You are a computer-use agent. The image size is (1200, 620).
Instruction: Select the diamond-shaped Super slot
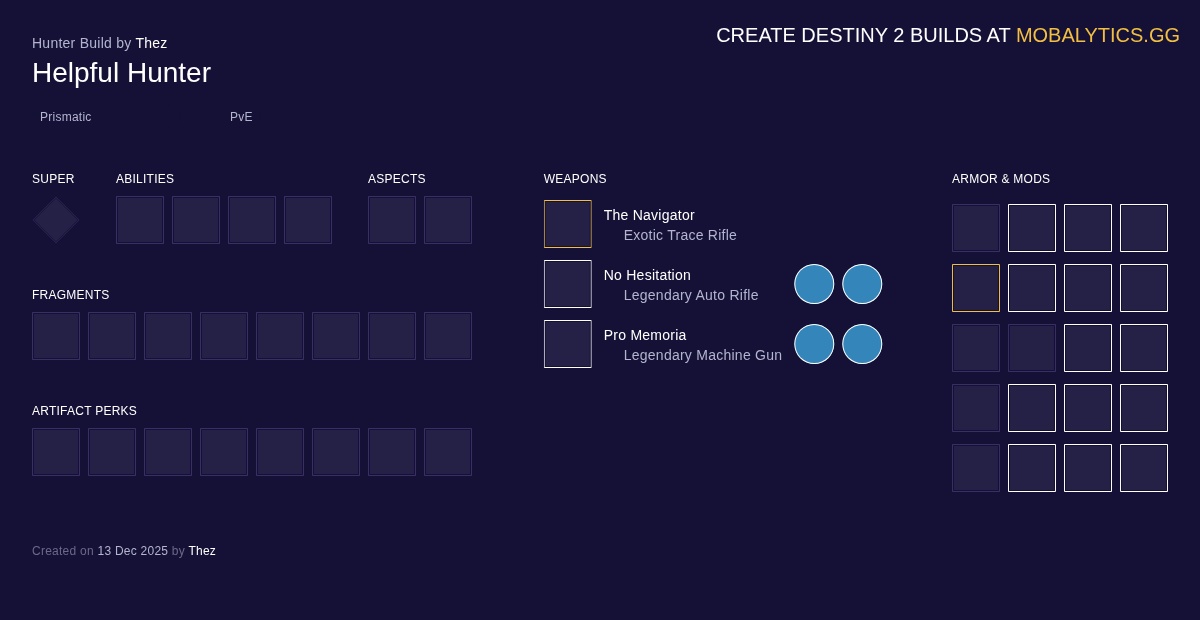tap(55, 219)
